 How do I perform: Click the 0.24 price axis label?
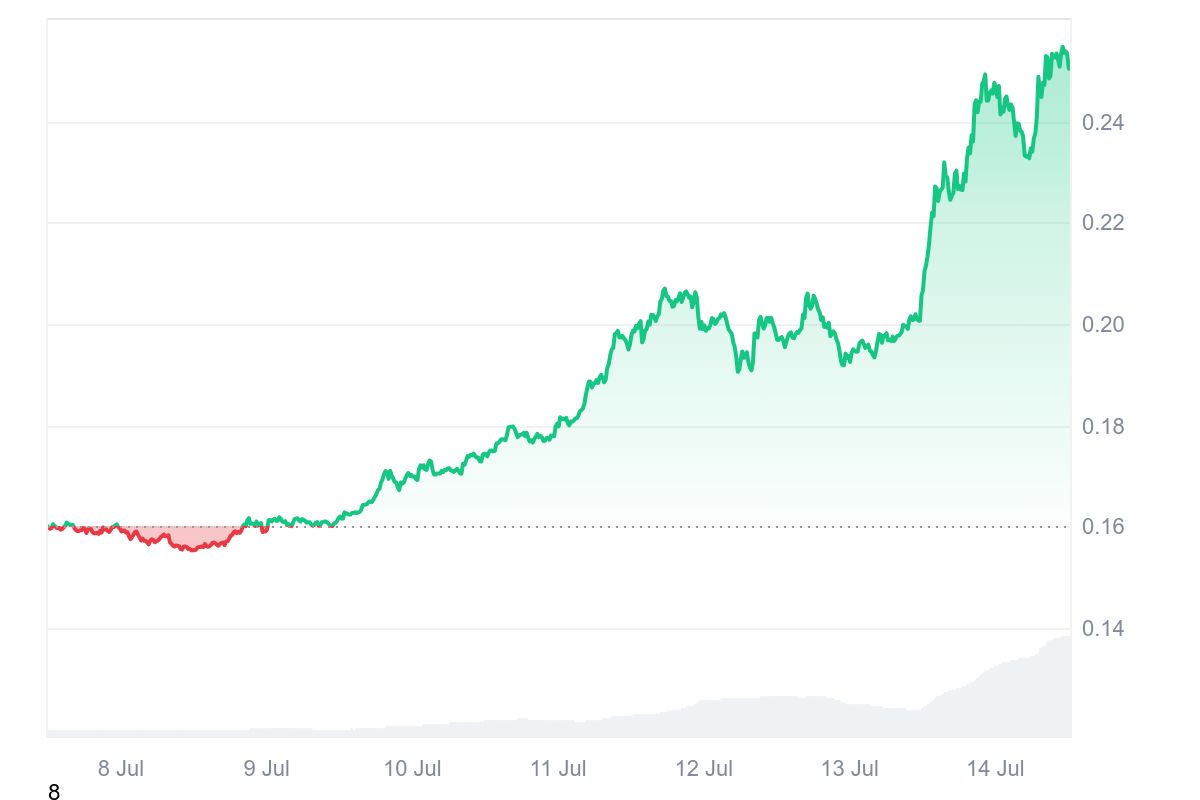click(1103, 123)
